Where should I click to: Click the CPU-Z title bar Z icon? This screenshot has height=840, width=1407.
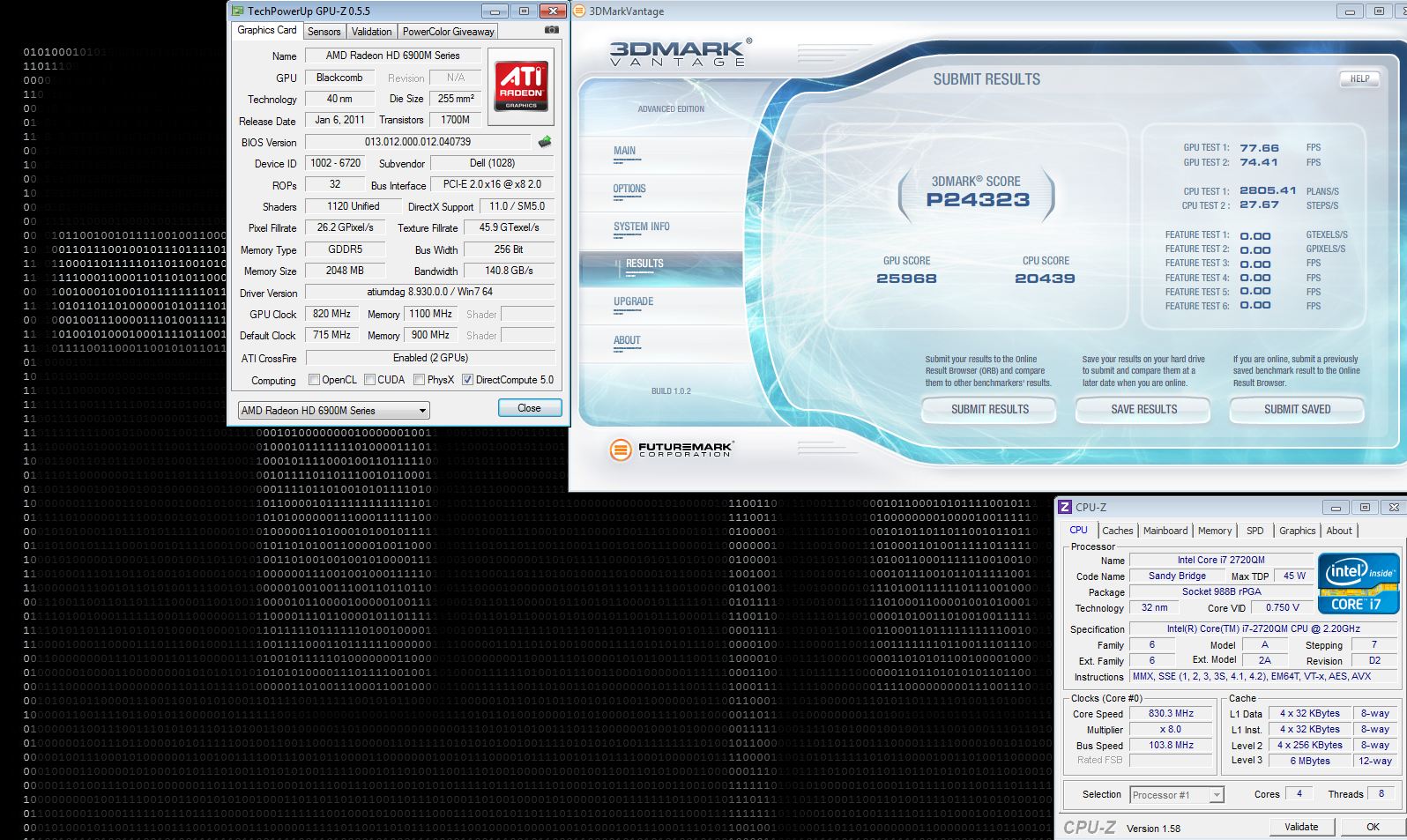[1065, 507]
